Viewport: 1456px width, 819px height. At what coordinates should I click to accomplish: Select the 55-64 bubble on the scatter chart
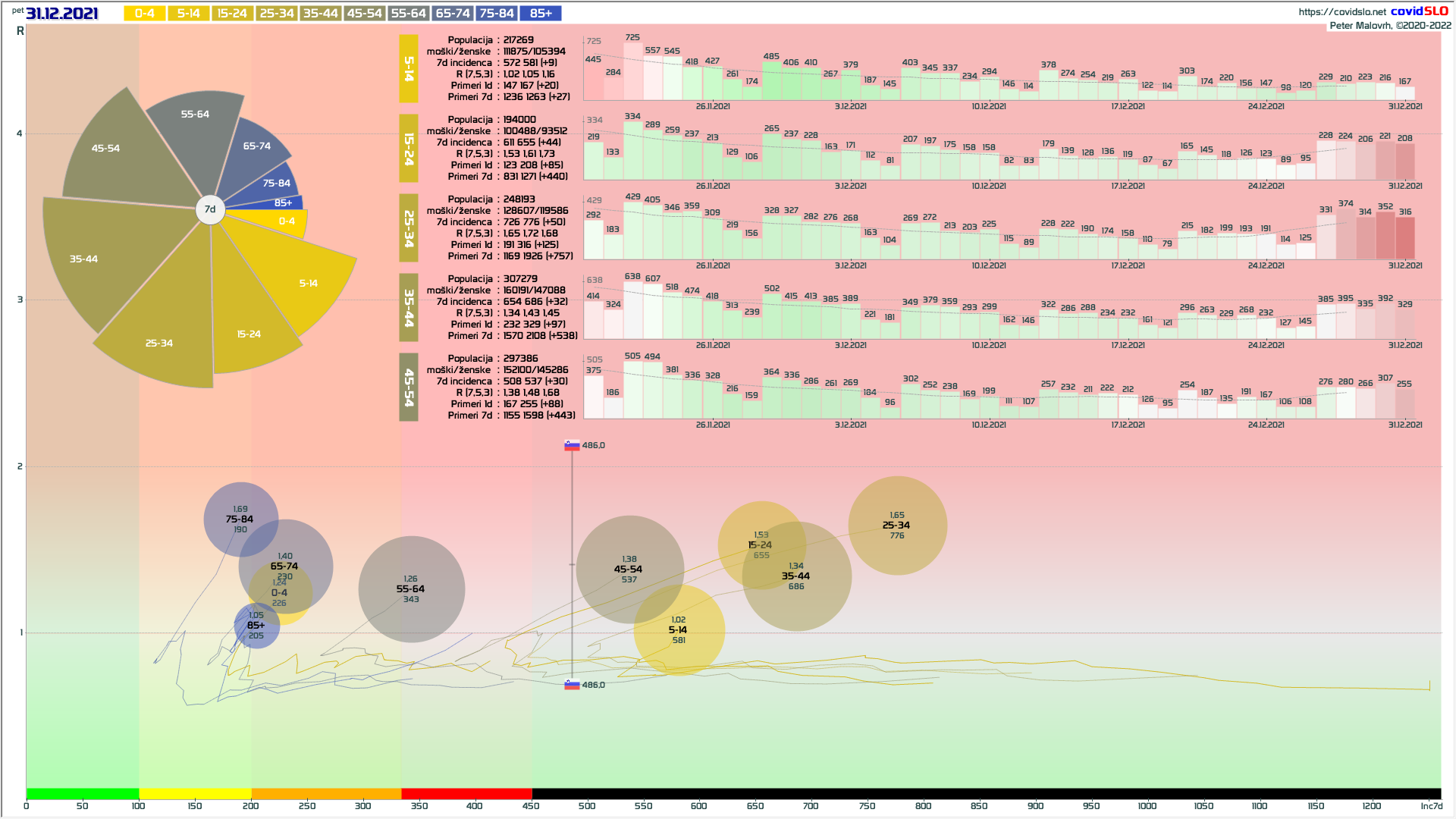411,589
